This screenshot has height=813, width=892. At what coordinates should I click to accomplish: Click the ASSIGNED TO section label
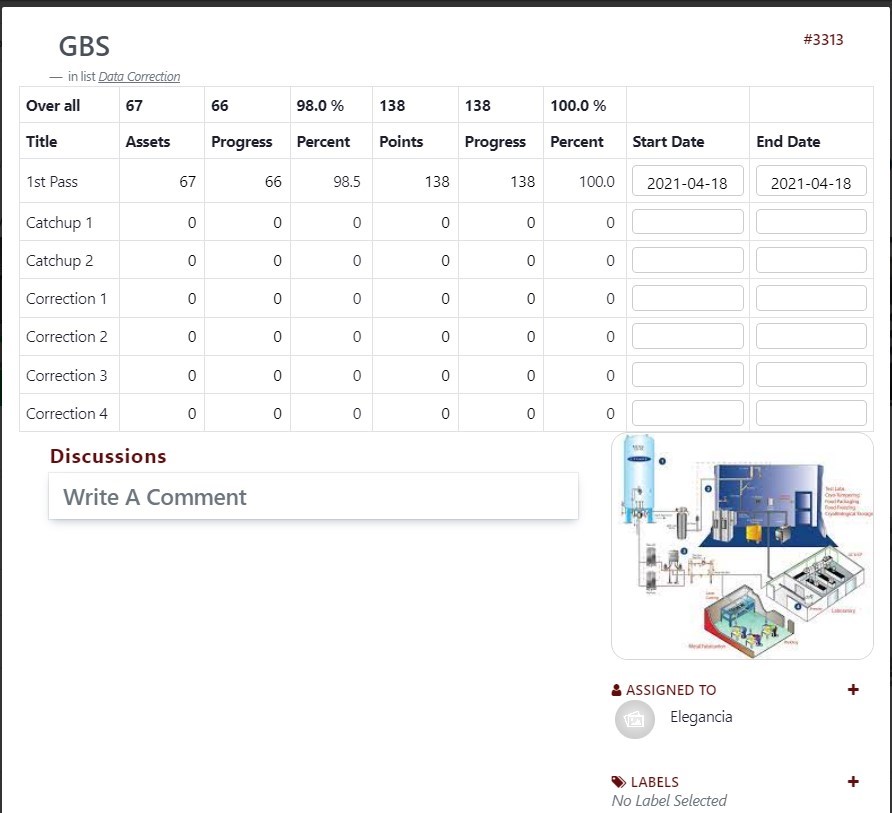coord(671,690)
